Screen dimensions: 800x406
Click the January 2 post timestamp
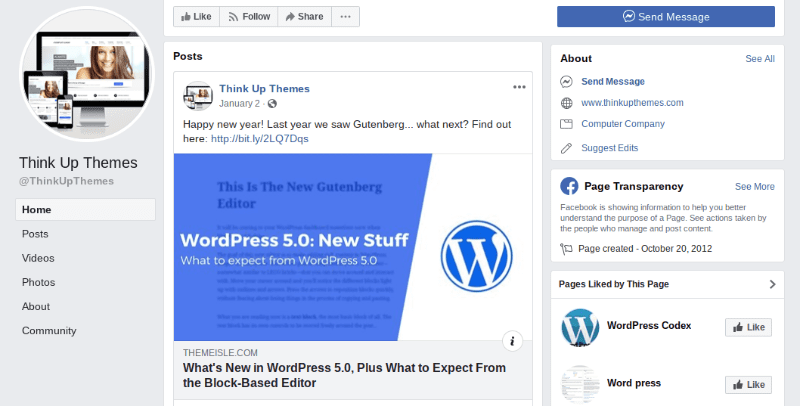239,104
